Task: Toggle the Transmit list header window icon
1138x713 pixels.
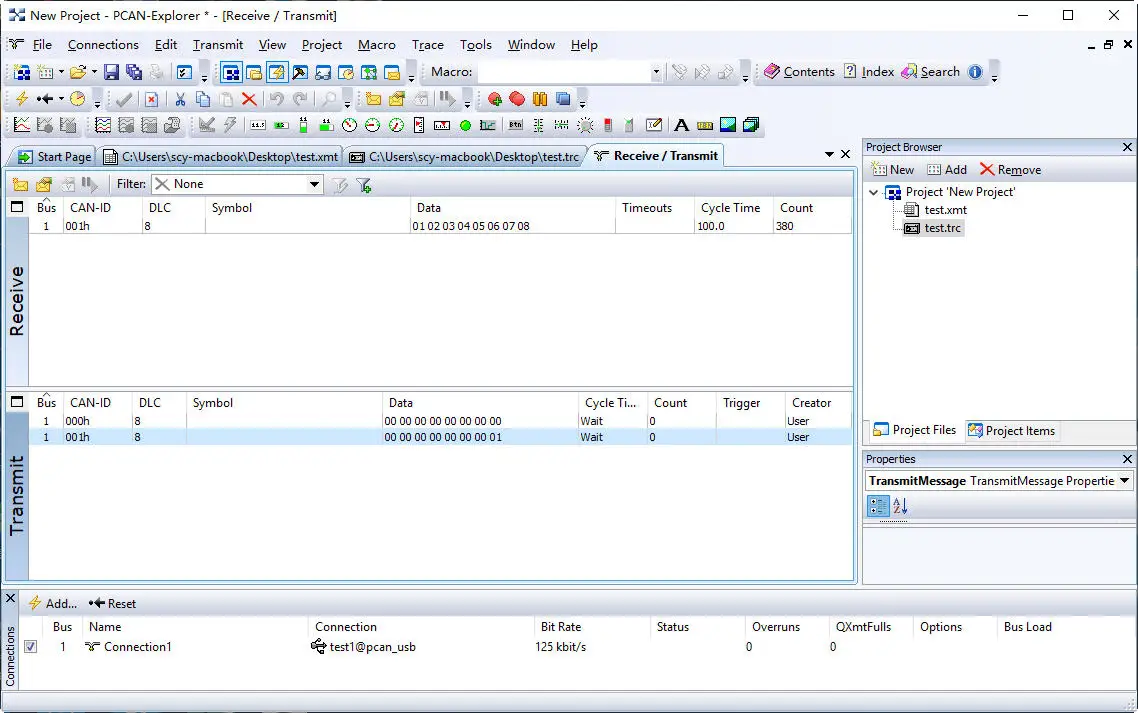Action: 17,402
